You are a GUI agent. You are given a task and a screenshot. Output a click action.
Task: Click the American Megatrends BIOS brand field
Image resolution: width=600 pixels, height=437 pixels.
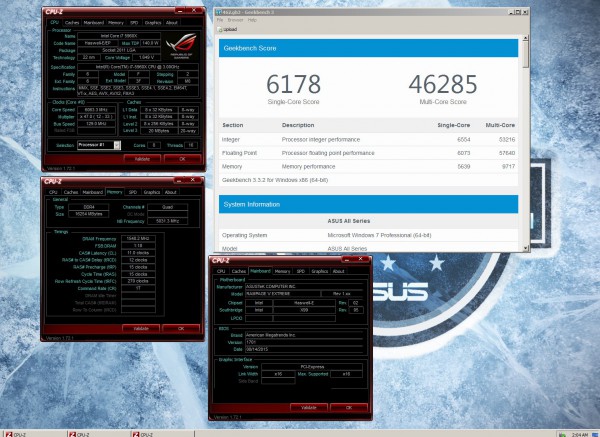coord(304,335)
